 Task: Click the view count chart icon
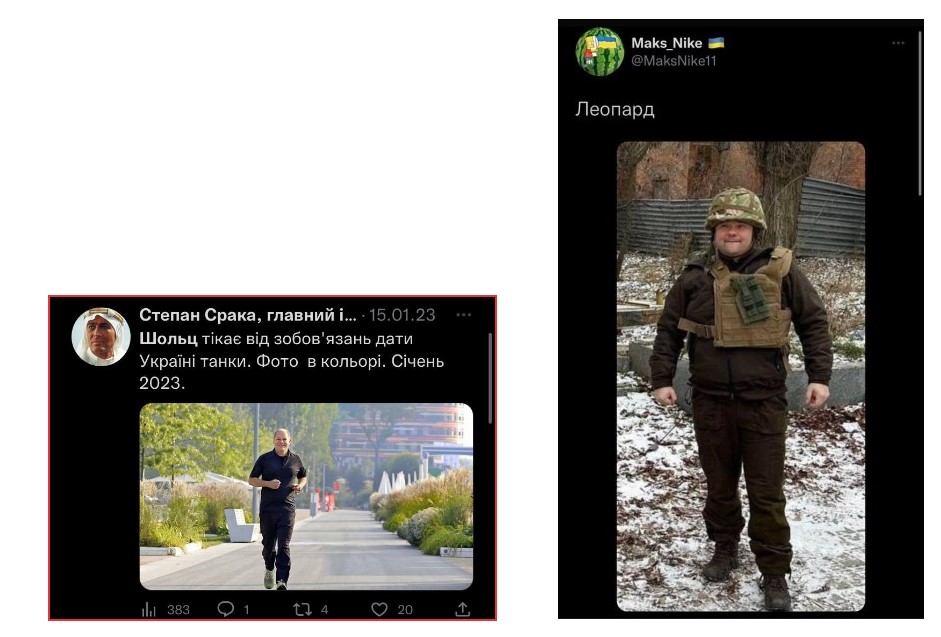click(148, 610)
